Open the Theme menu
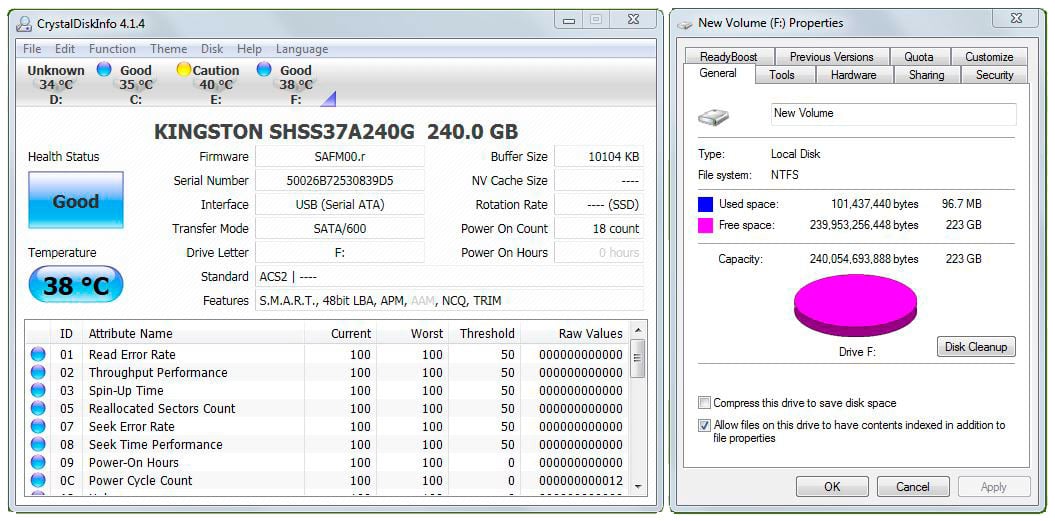This screenshot has height=521, width=1055. 168,49
